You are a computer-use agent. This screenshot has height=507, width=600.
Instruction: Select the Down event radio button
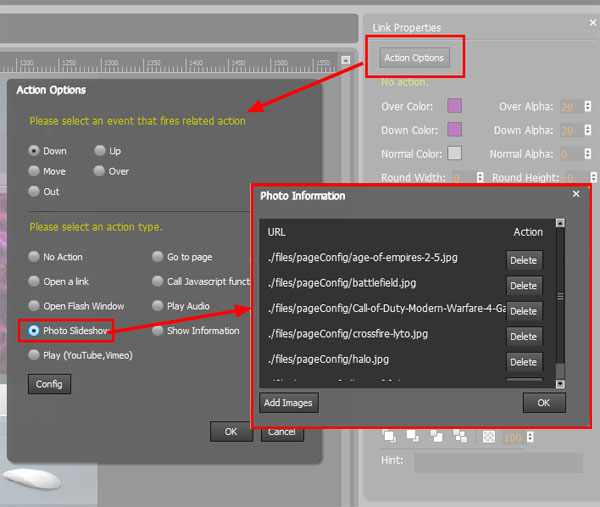click(x=34, y=151)
